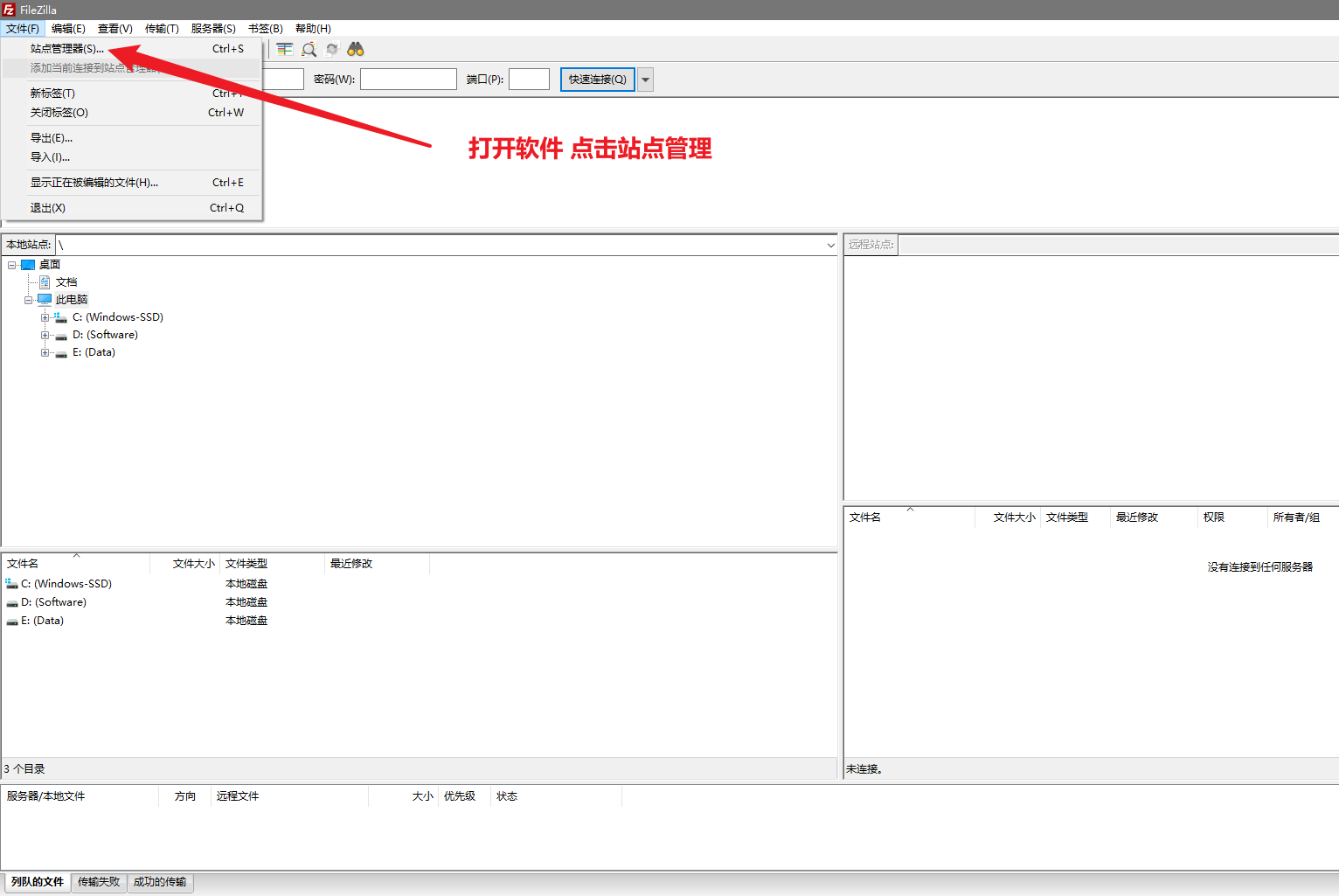Click the D: drive icon in local tree

point(61,335)
